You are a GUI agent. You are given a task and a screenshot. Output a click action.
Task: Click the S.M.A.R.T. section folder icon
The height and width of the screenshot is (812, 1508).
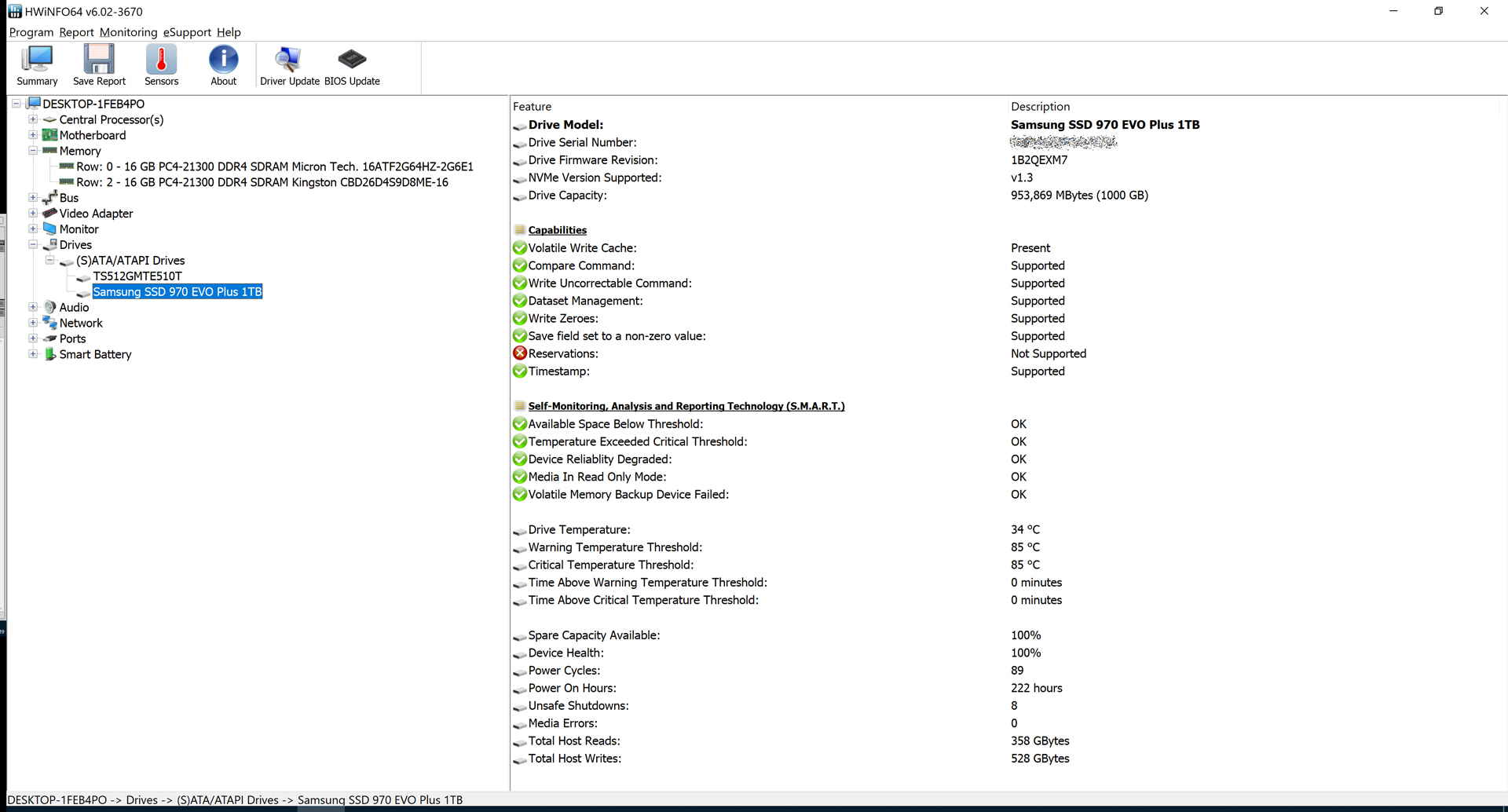click(x=519, y=406)
